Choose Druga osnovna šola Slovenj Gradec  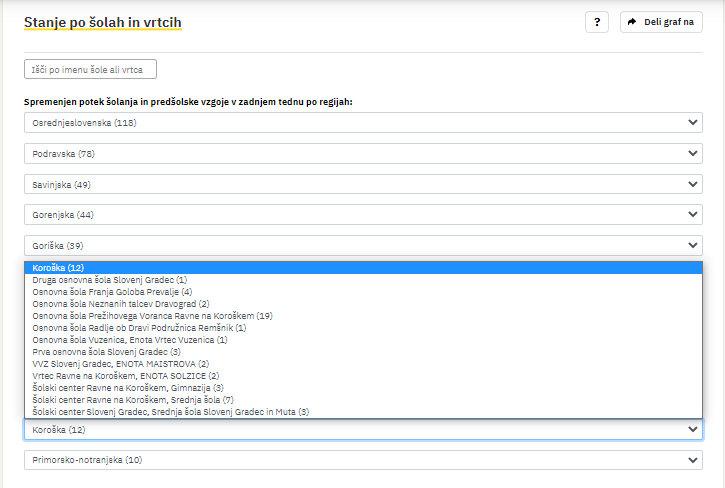[x=110, y=280]
